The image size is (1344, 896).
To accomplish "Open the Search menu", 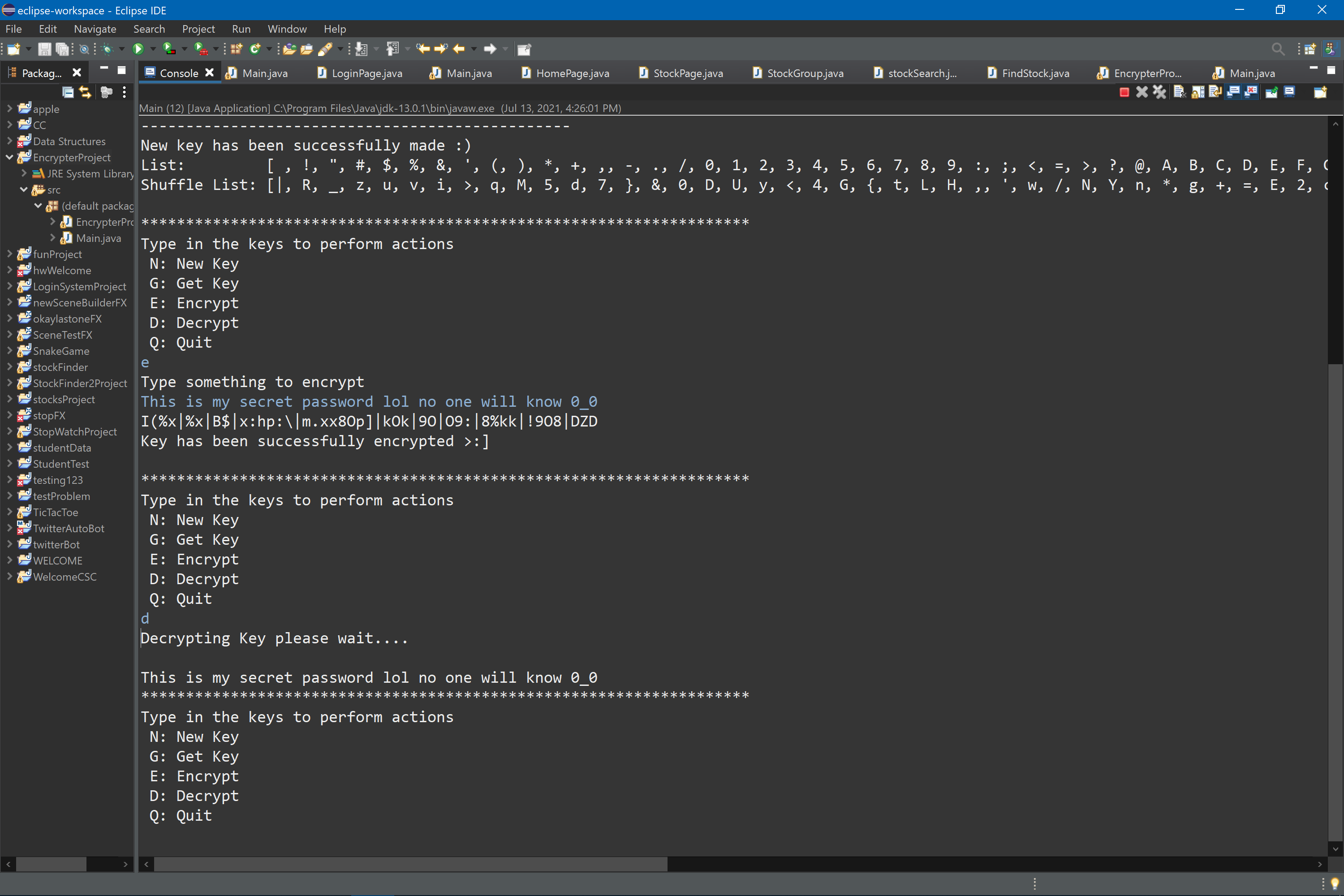I will (x=149, y=29).
